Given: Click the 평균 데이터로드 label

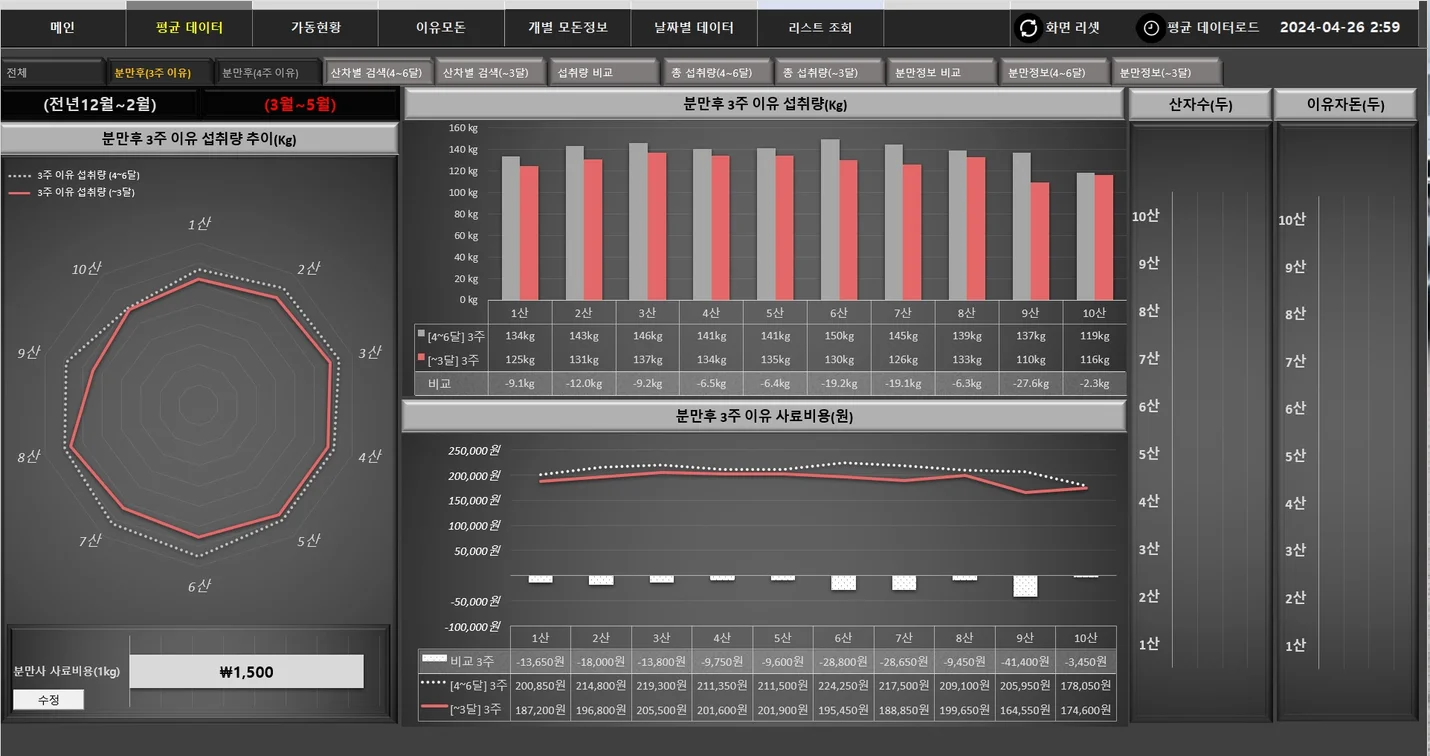Looking at the screenshot, I should tap(1213, 28).
